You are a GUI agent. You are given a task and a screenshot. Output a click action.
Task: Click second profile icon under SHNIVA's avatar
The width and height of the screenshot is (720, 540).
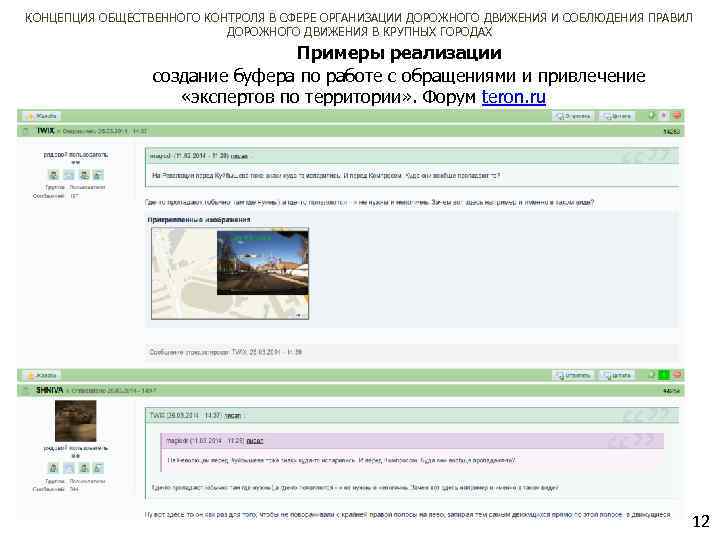pos(68,468)
